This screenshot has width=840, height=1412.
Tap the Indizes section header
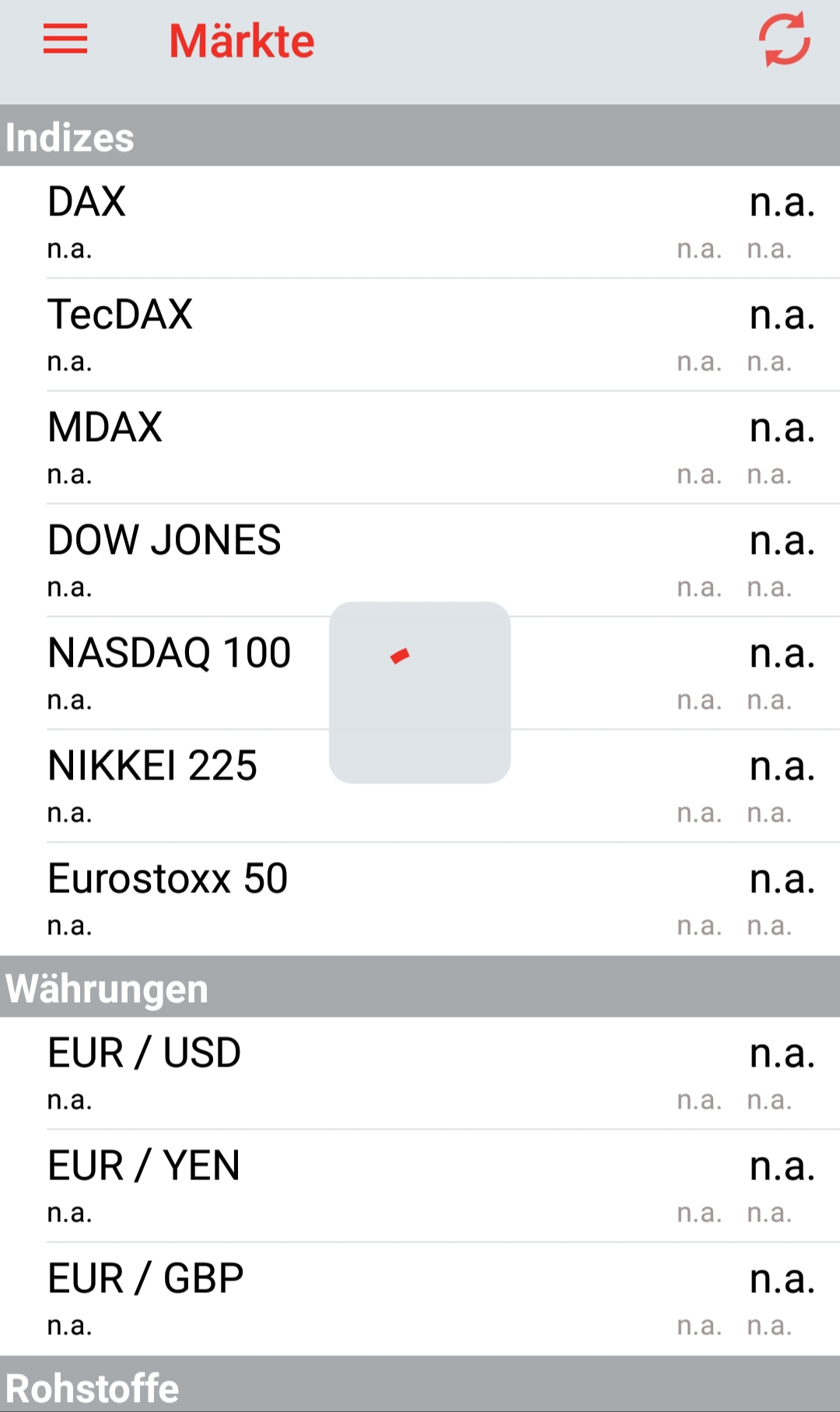(x=420, y=137)
